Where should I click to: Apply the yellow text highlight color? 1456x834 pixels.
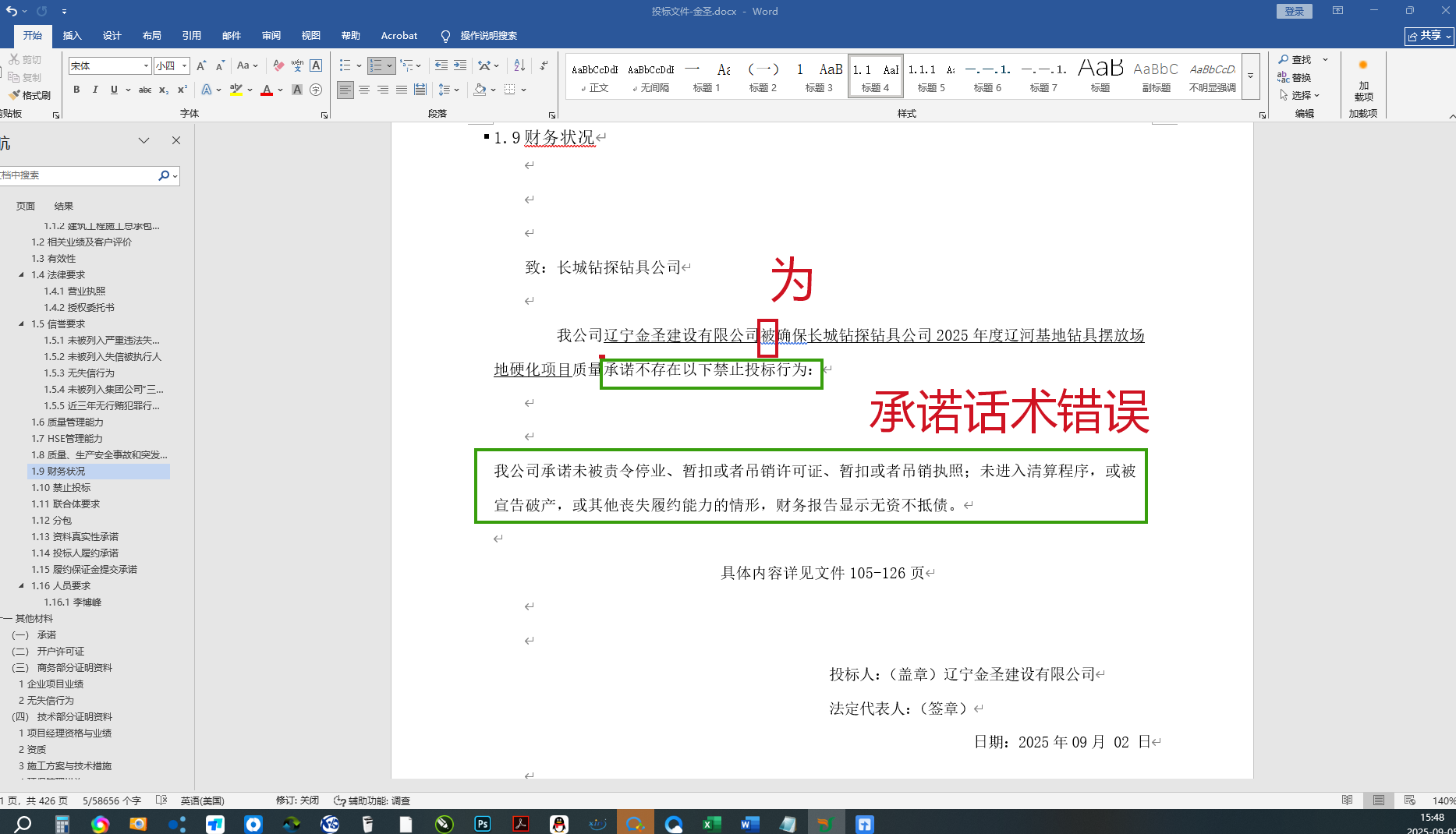(x=236, y=90)
